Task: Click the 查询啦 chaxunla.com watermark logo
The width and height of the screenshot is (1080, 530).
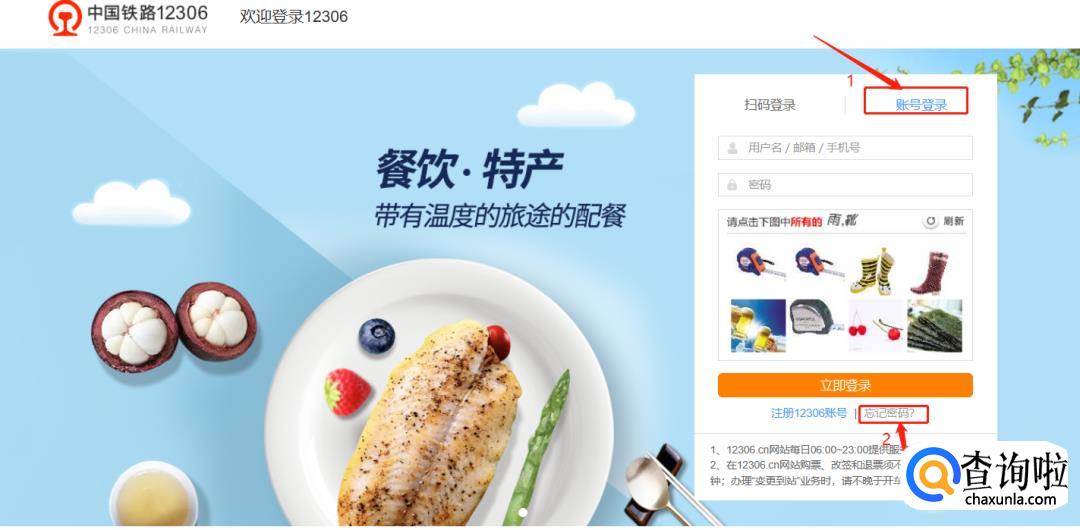Action: coord(987,476)
